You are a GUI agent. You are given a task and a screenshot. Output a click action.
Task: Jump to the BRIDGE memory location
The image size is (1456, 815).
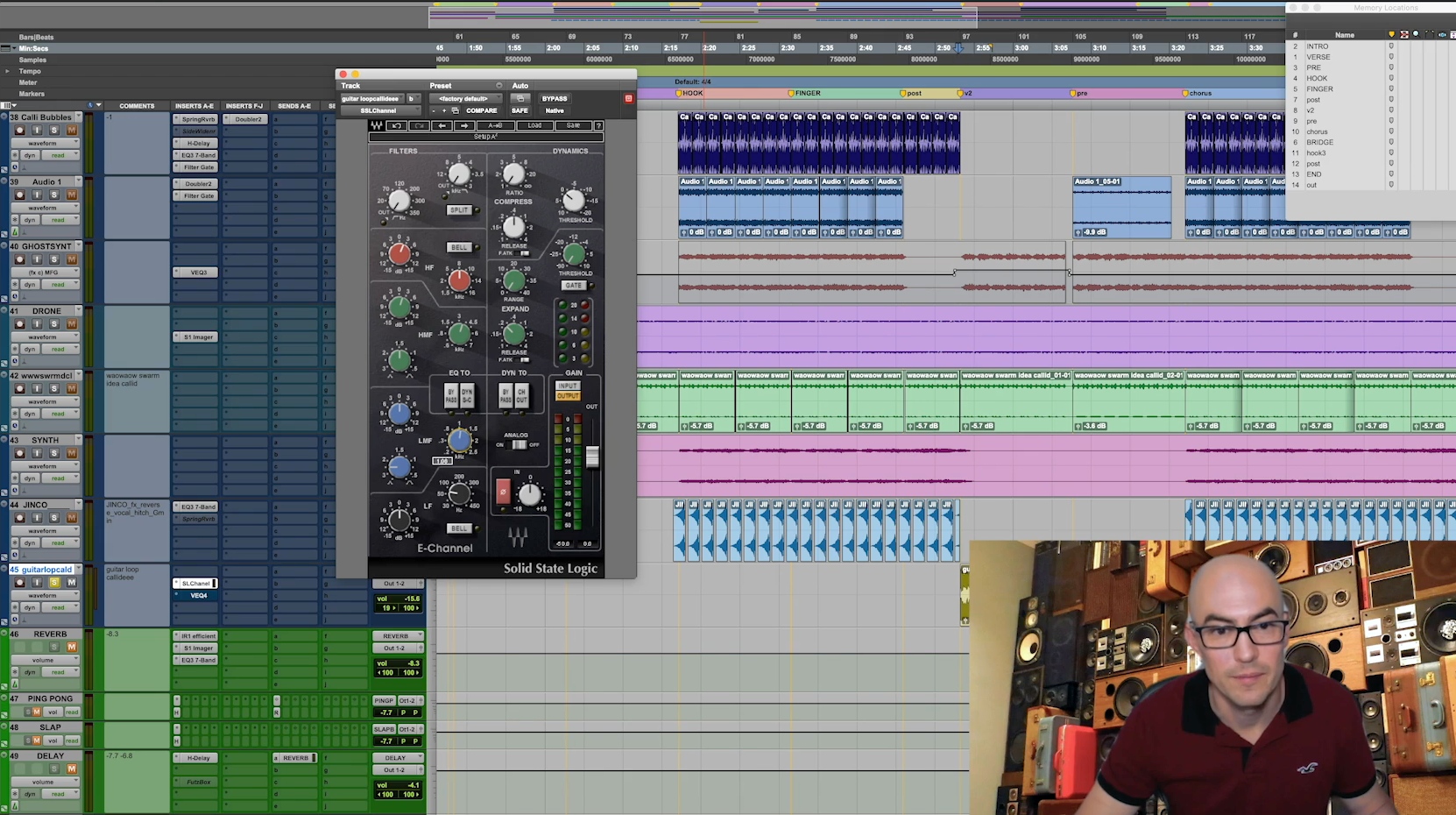click(x=1320, y=142)
